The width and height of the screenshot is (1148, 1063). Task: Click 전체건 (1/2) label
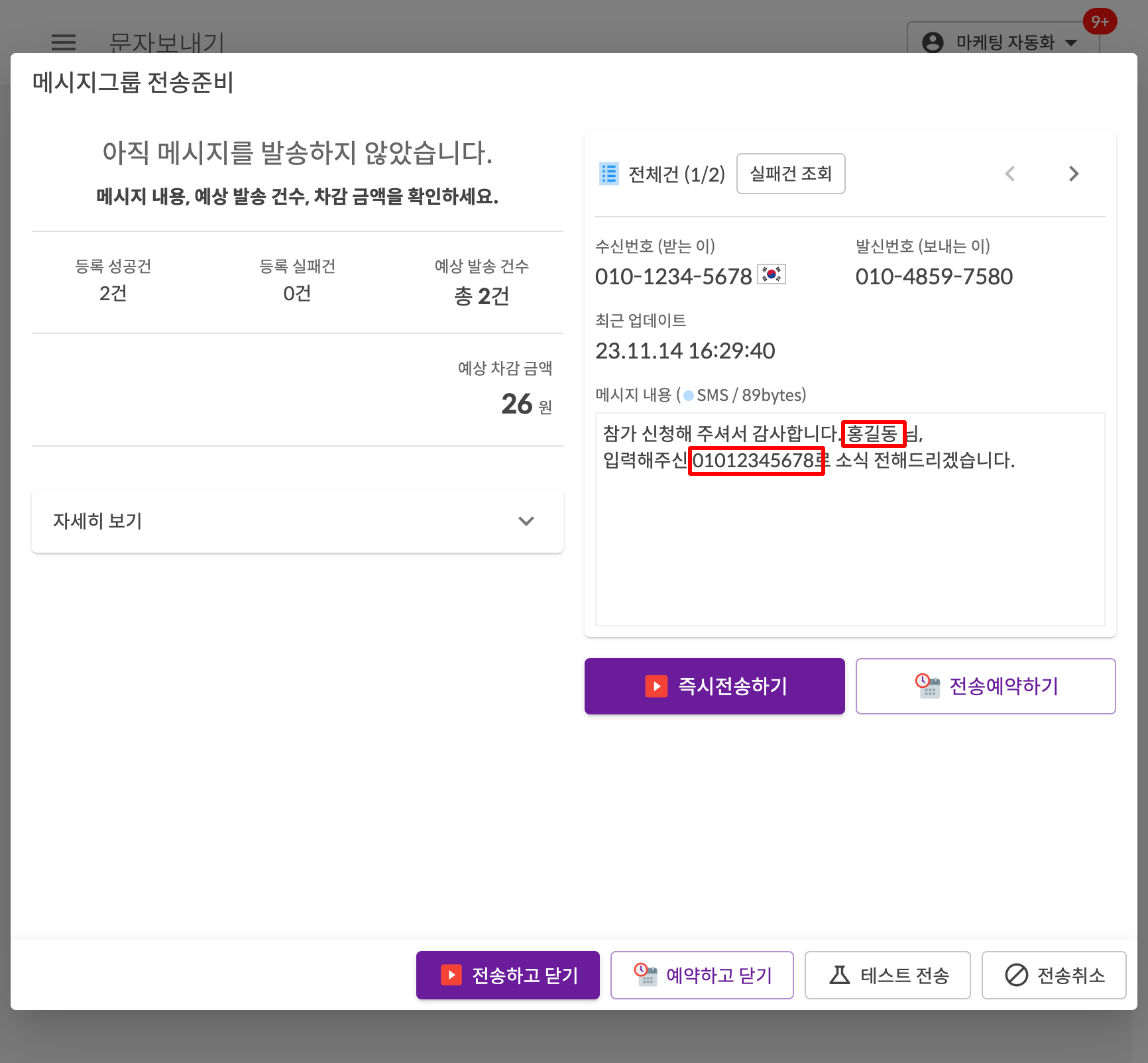tap(676, 174)
